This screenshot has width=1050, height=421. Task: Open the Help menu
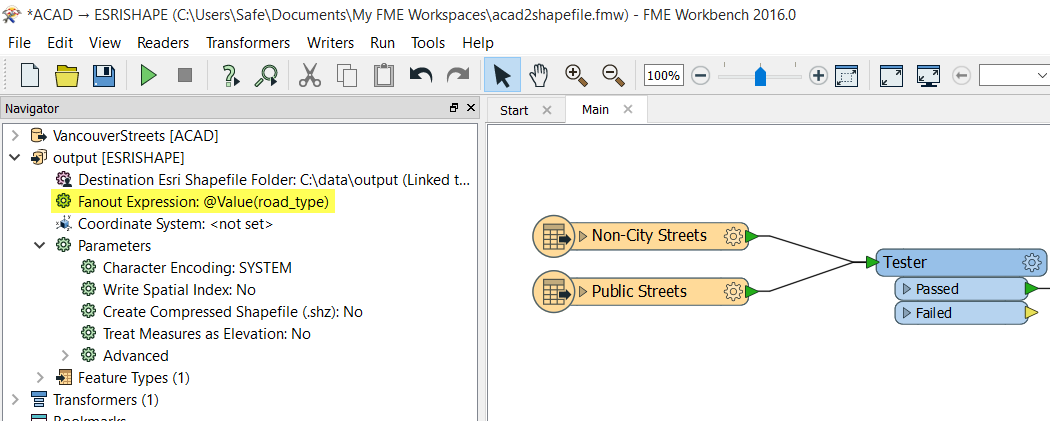tap(477, 43)
